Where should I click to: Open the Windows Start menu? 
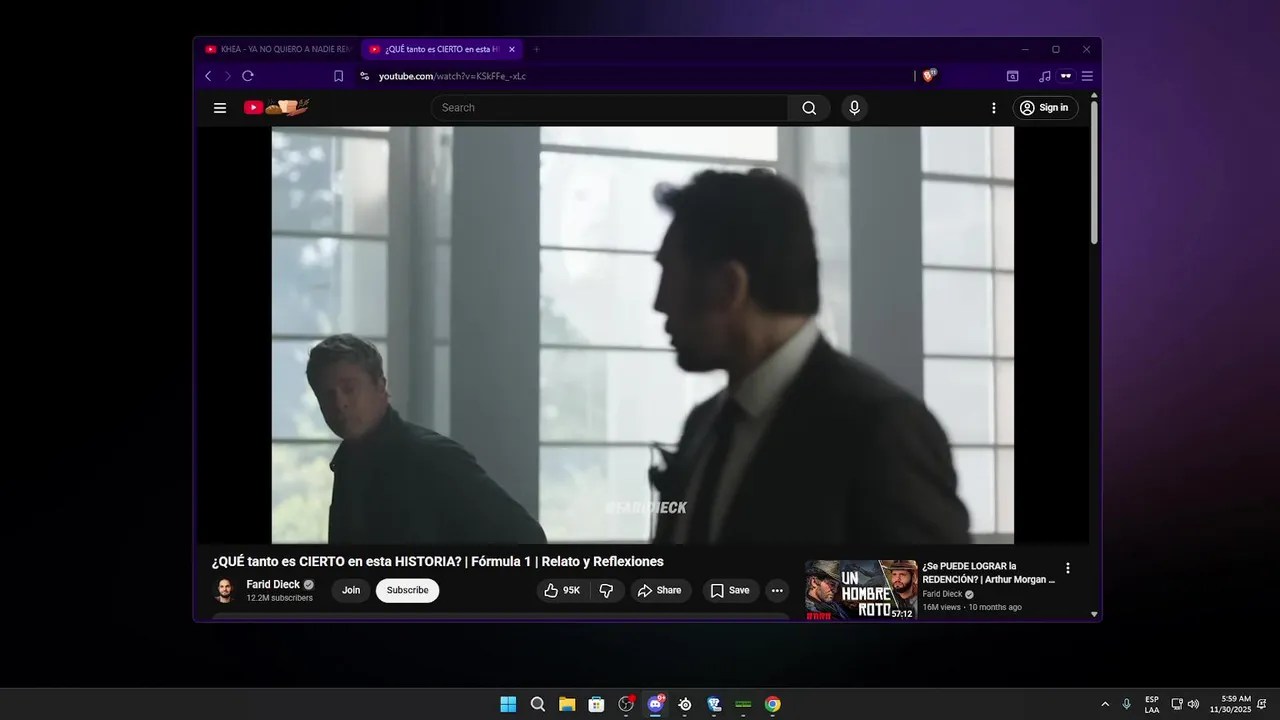(508, 704)
